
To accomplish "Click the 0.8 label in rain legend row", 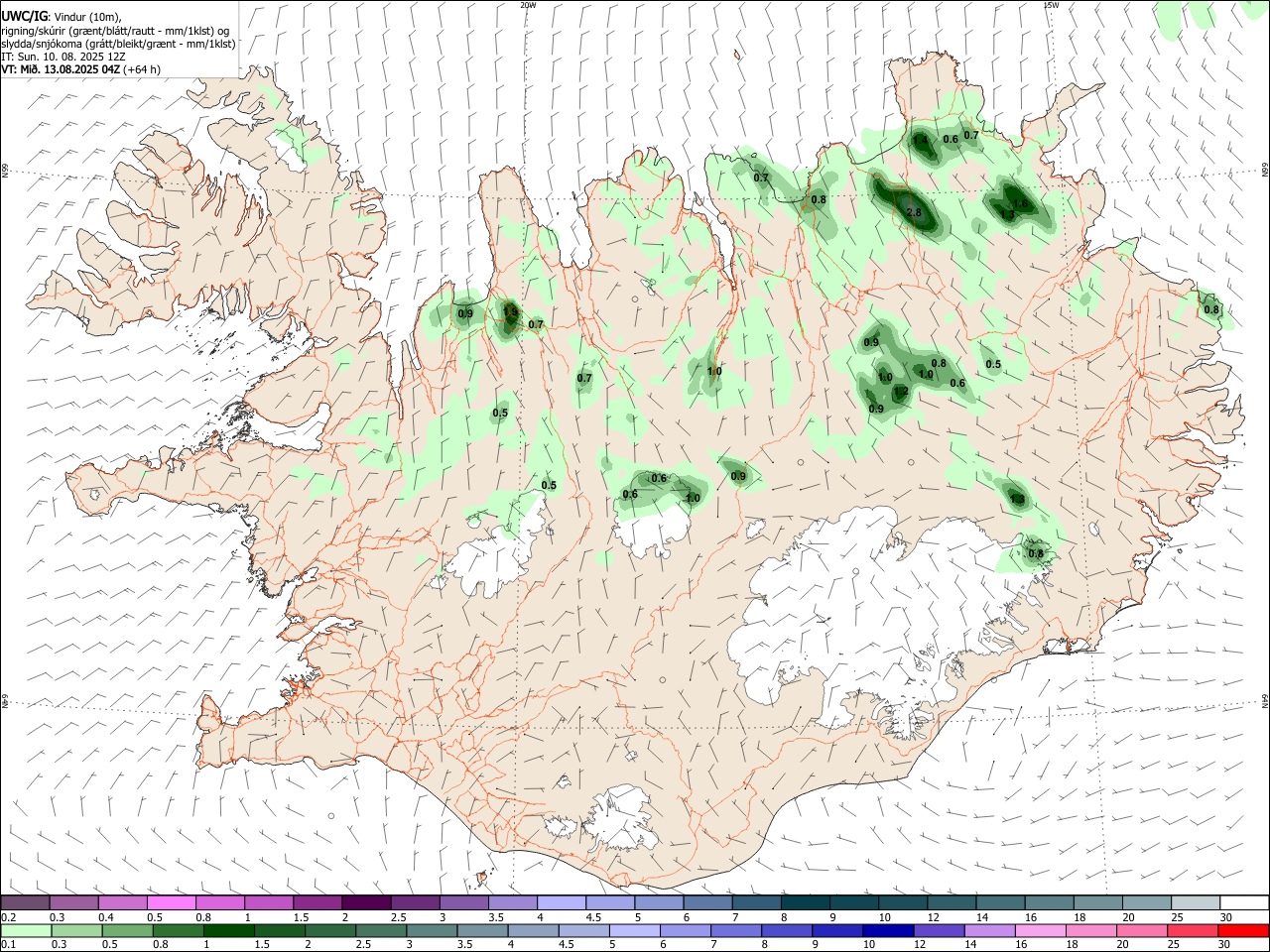I will pyautogui.click(x=160, y=945).
